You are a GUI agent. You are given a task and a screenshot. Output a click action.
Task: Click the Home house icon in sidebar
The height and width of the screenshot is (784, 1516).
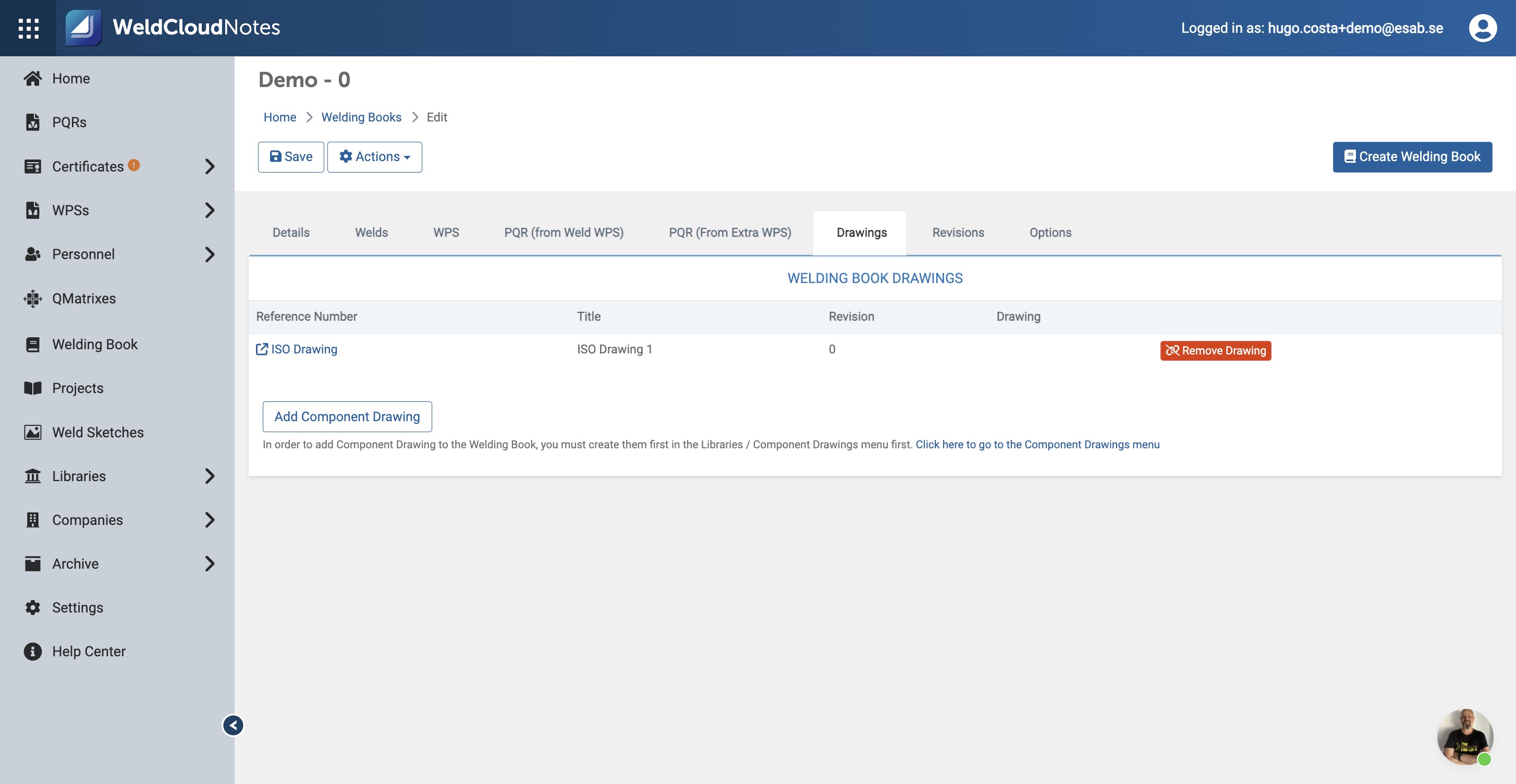click(33, 78)
